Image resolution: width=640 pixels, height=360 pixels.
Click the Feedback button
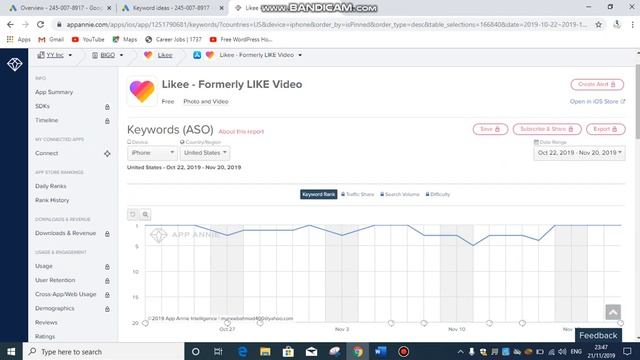[x=598, y=336]
